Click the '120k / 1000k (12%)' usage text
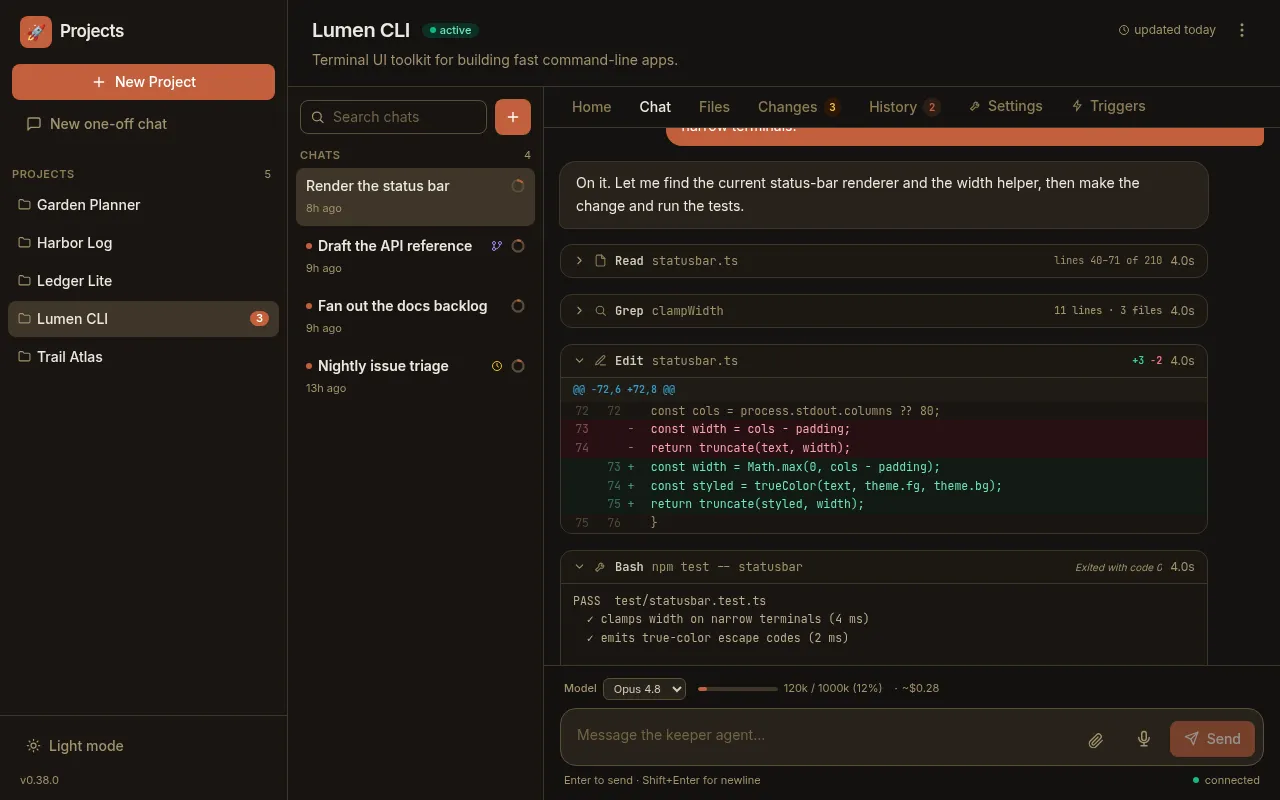The height and width of the screenshot is (800, 1280). click(x=833, y=689)
